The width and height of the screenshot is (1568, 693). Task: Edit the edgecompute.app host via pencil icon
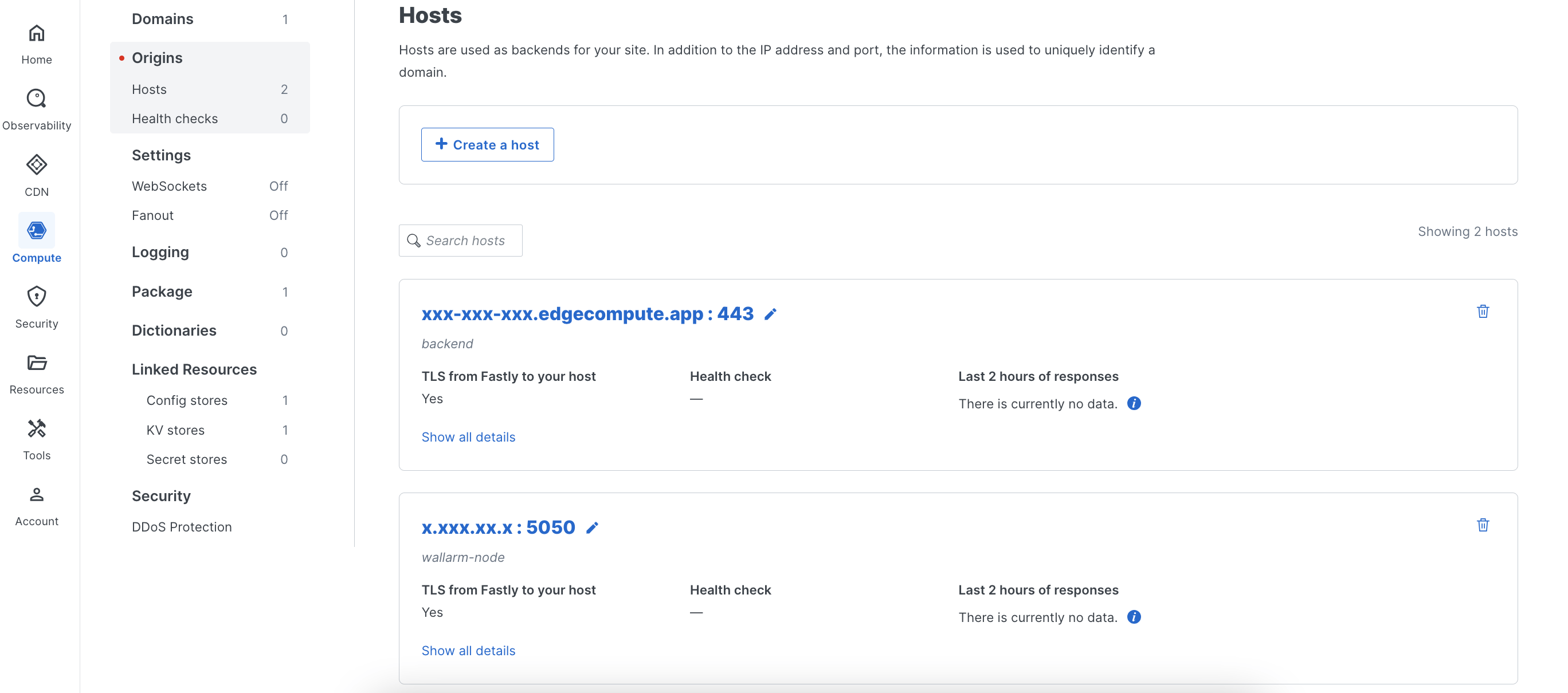[x=771, y=314]
